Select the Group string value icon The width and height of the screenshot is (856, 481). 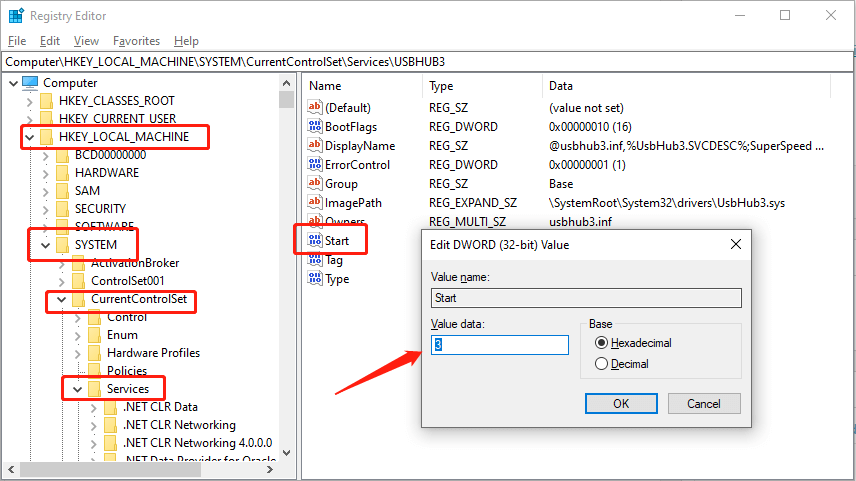tap(314, 183)
